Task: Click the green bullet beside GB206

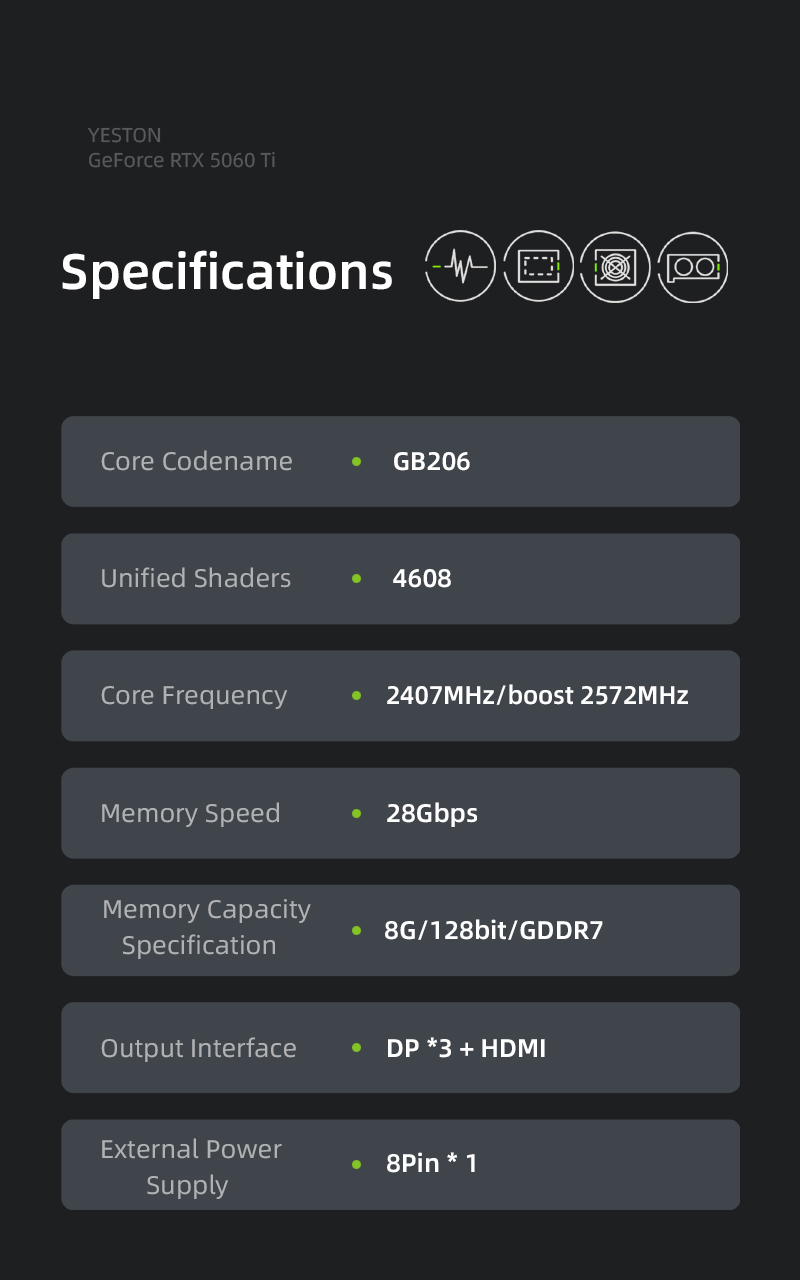Action: (357, 462)
